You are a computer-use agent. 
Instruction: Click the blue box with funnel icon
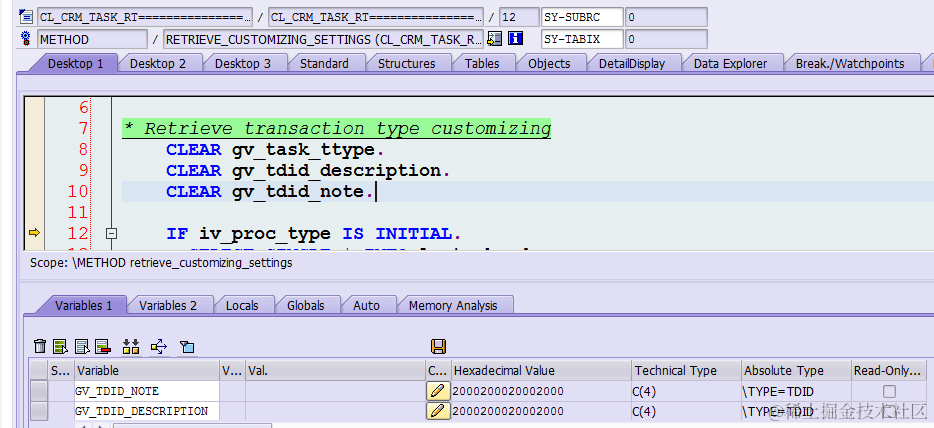click(x=187, y=346)
